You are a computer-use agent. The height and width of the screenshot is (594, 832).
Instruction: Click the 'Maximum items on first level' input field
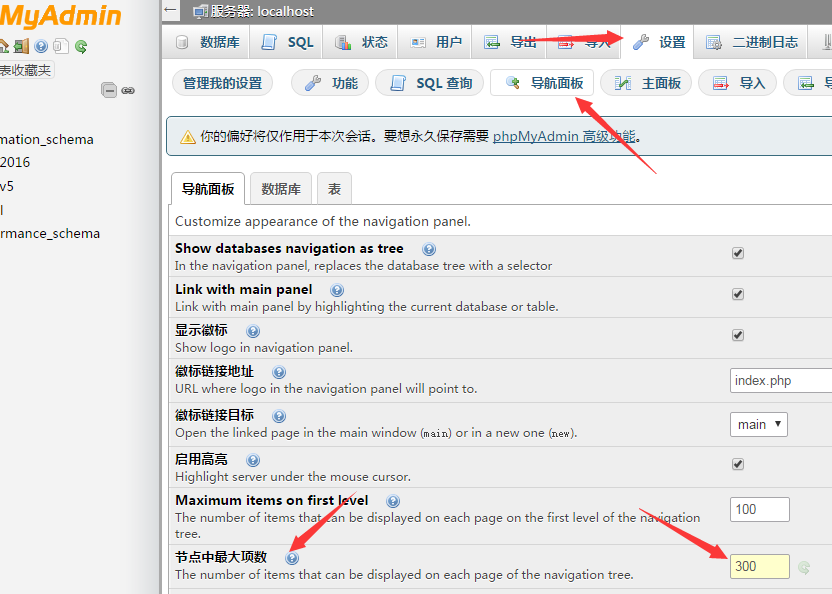(x=759, y=509)
